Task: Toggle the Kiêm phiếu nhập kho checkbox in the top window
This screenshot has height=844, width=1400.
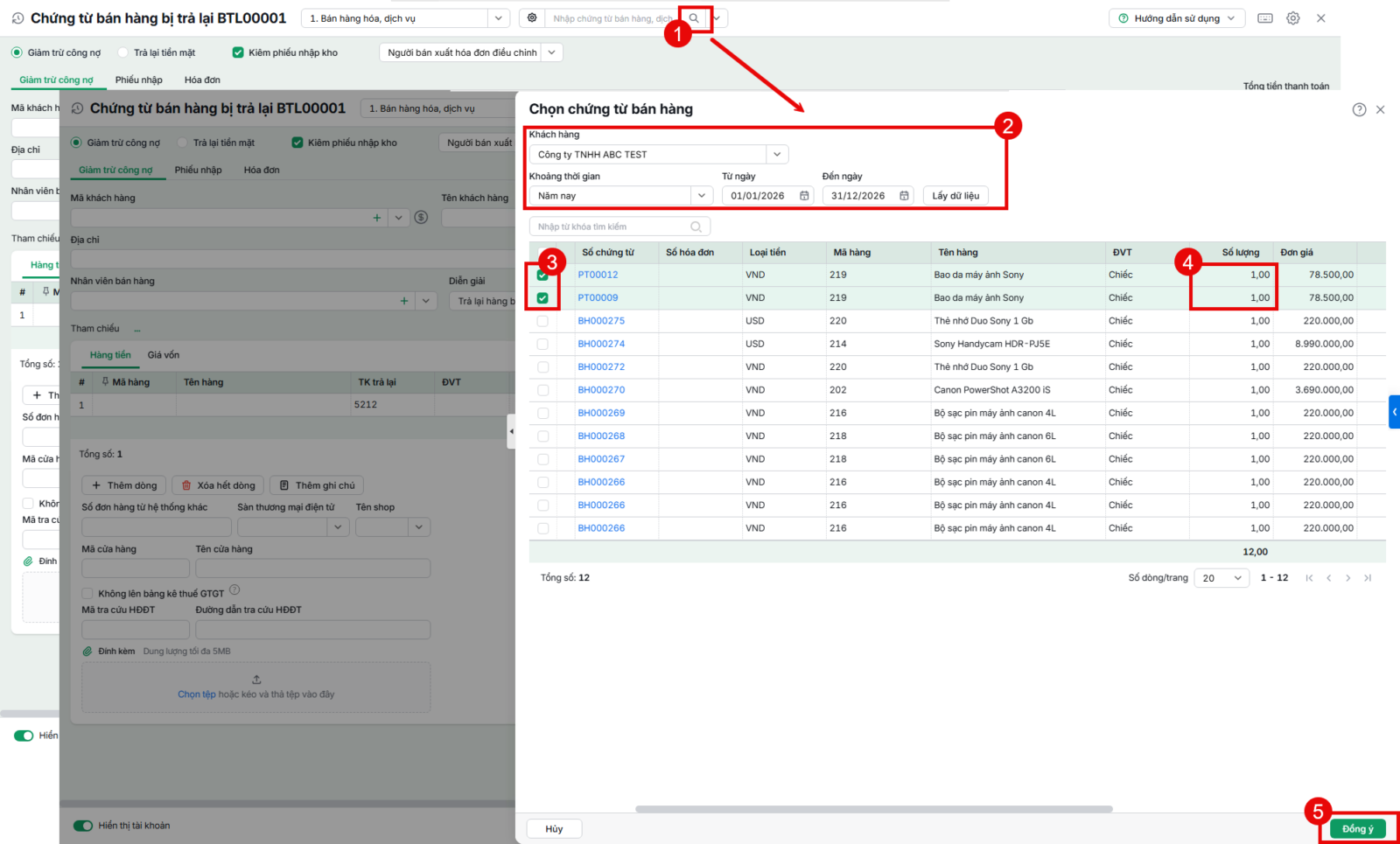Action: [x=238, y=52]
